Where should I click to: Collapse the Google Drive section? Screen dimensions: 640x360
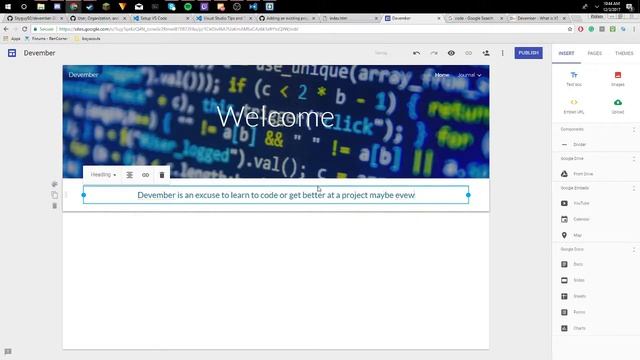click(x=633, y=159)
